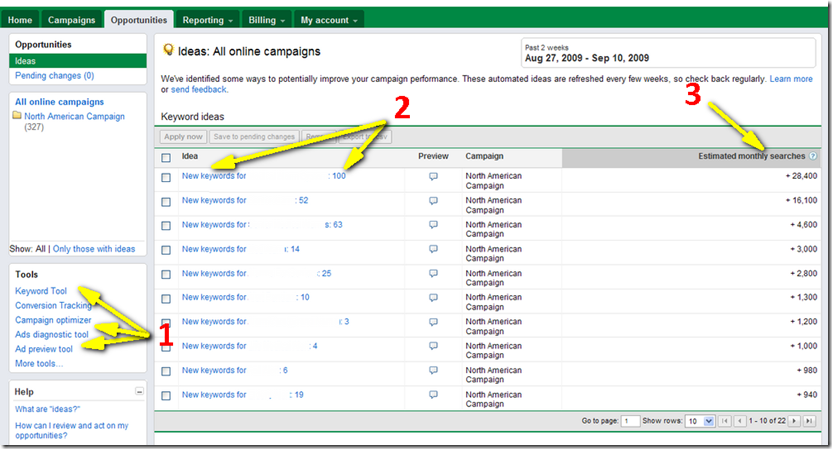Open preview icon for the +1,000 searches row
The image size is (832, 449).
tap(434, 346)
